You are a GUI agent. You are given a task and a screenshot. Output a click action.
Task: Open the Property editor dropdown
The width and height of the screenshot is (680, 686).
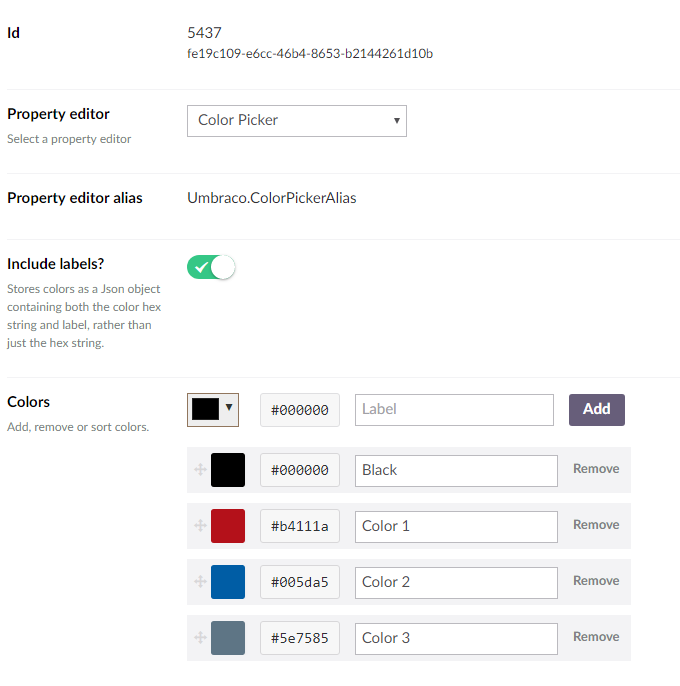tap(297, 120)
